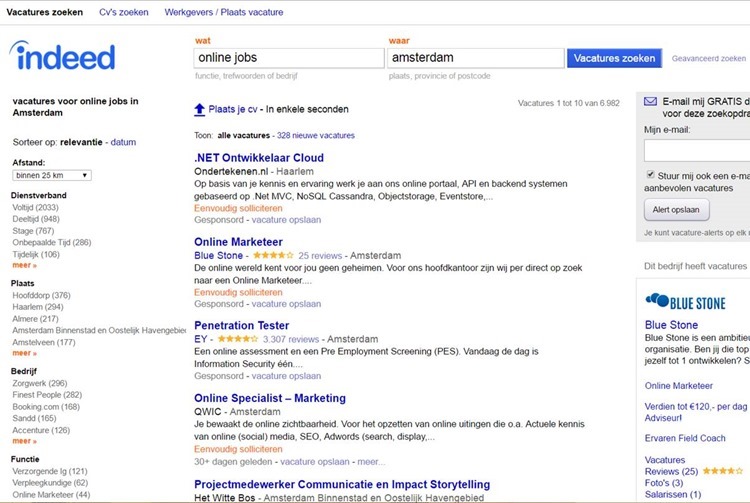Open 'Foto's (3)' in Blue Stone panel
The height and width of the screenshot is (503, 750).
tap(664, 483)
